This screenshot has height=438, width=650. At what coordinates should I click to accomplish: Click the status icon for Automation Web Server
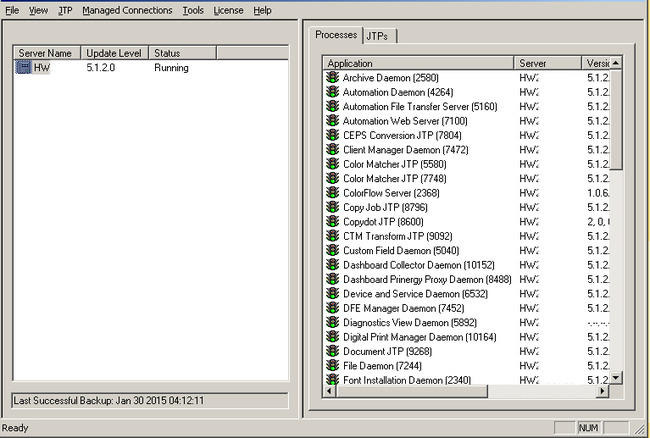[333, 121]
